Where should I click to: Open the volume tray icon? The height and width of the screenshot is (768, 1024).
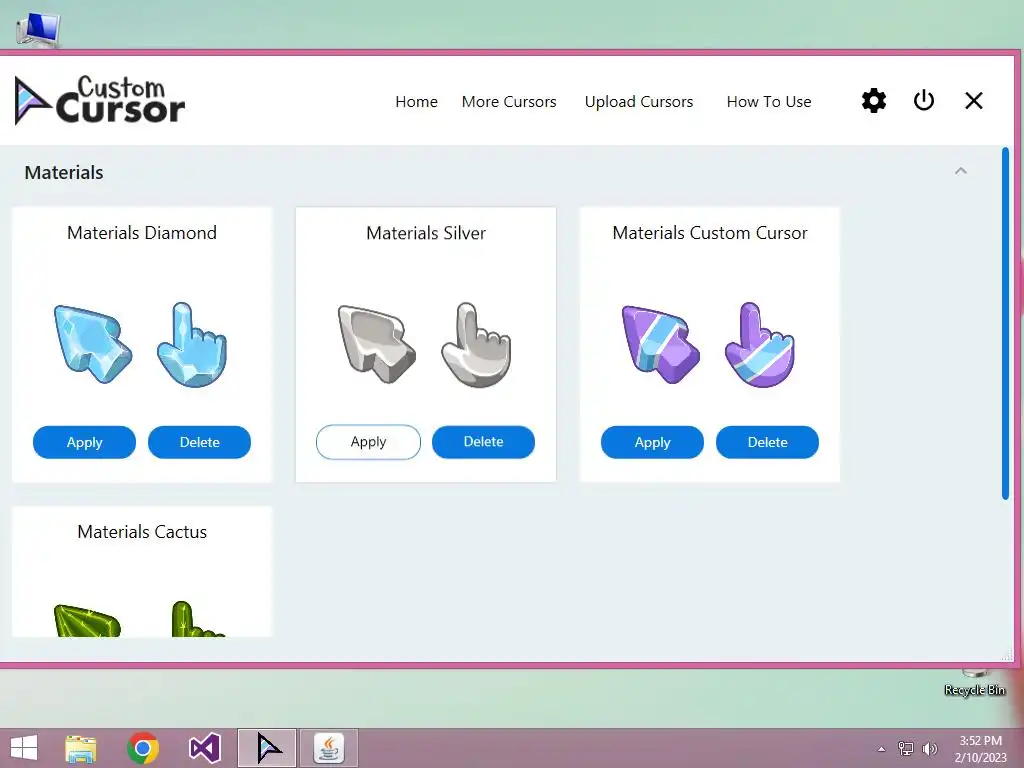(930, 749)
